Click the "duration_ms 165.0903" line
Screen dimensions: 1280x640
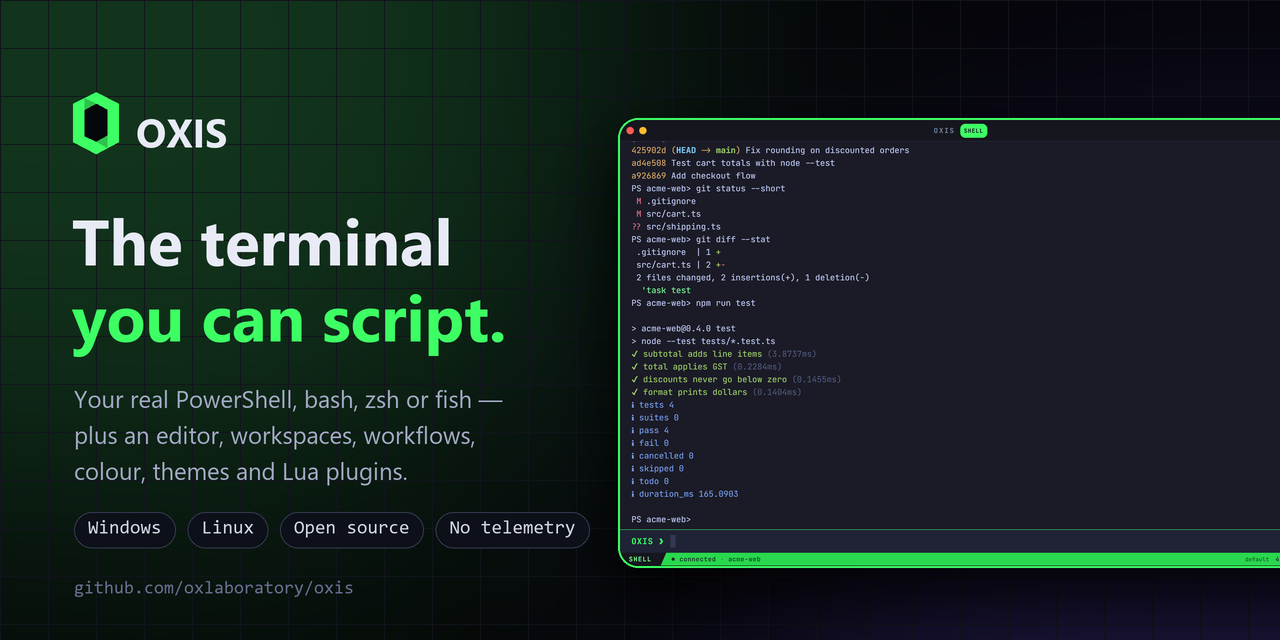(685, 494)
